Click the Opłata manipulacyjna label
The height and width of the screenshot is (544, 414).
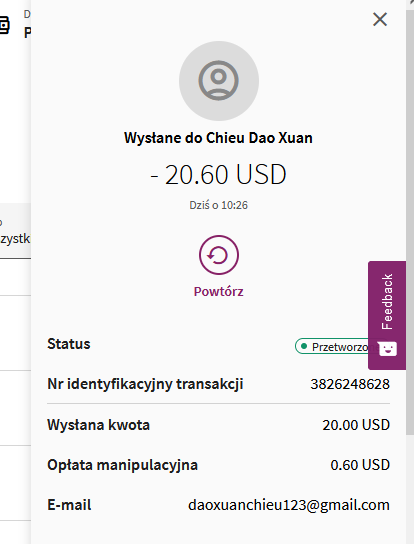coord(122,465)
